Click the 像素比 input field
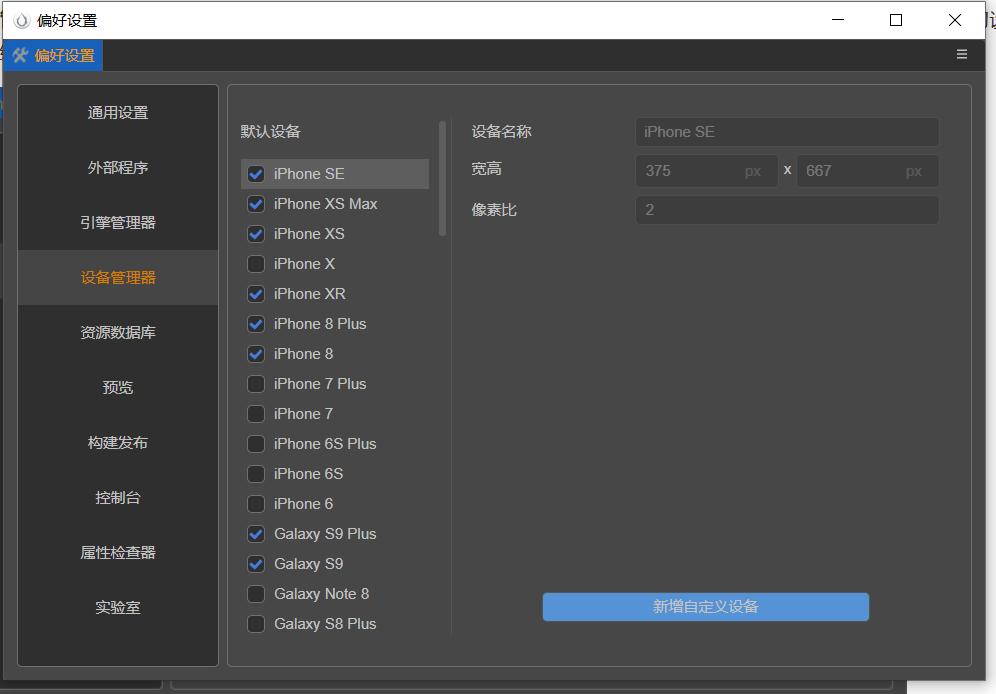The width and height of the screenshot is (996, 694). 786,210
